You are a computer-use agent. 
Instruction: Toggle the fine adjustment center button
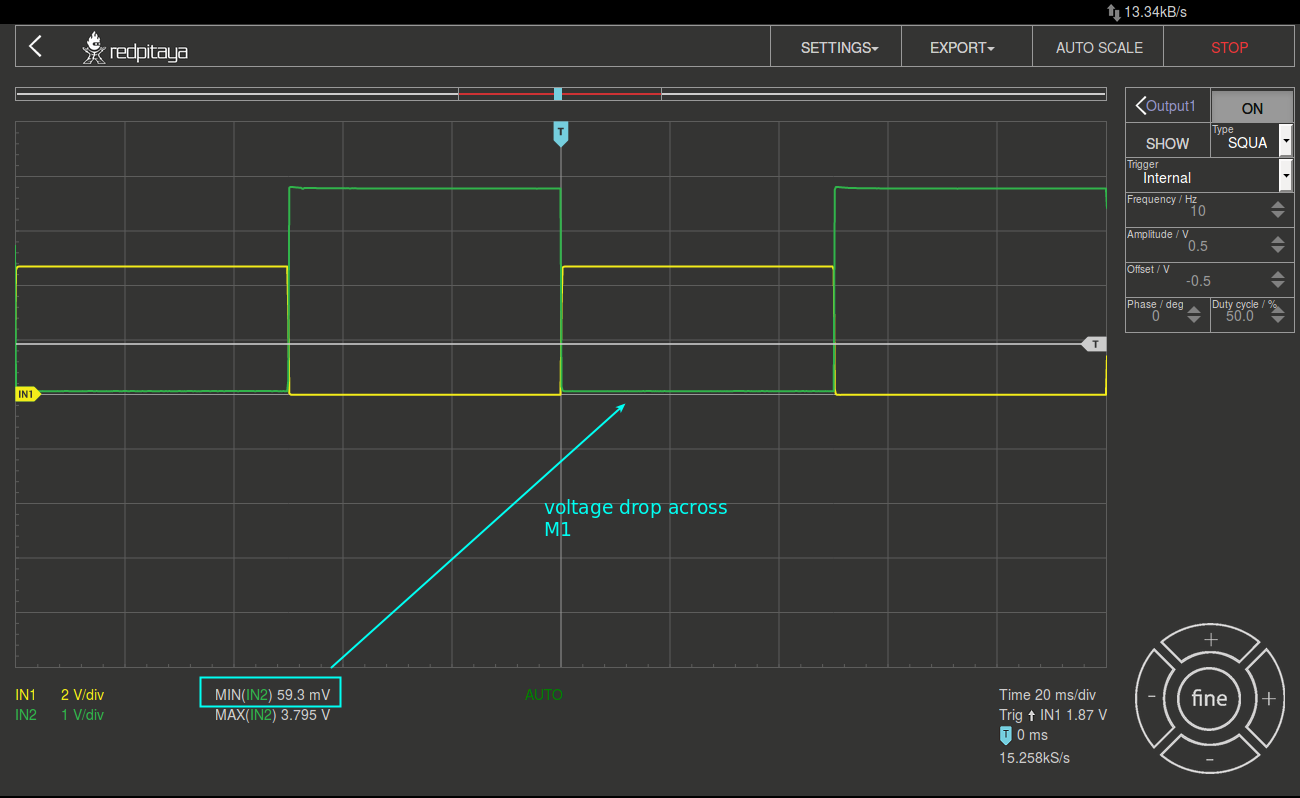pyautogui.click(x=1210, y=698)
